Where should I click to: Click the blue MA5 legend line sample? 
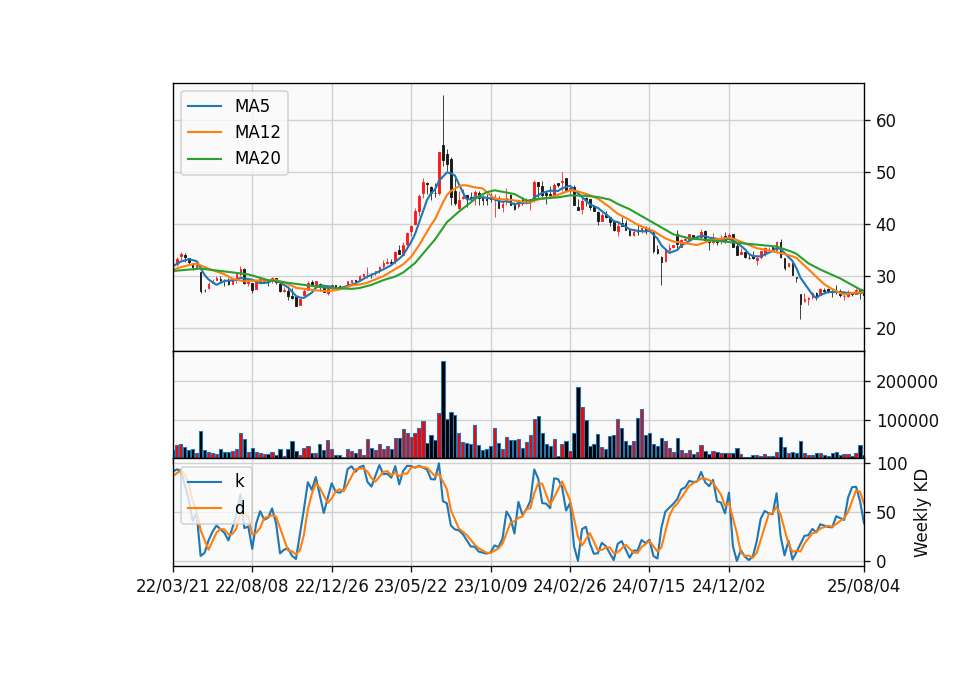(204, 106)
